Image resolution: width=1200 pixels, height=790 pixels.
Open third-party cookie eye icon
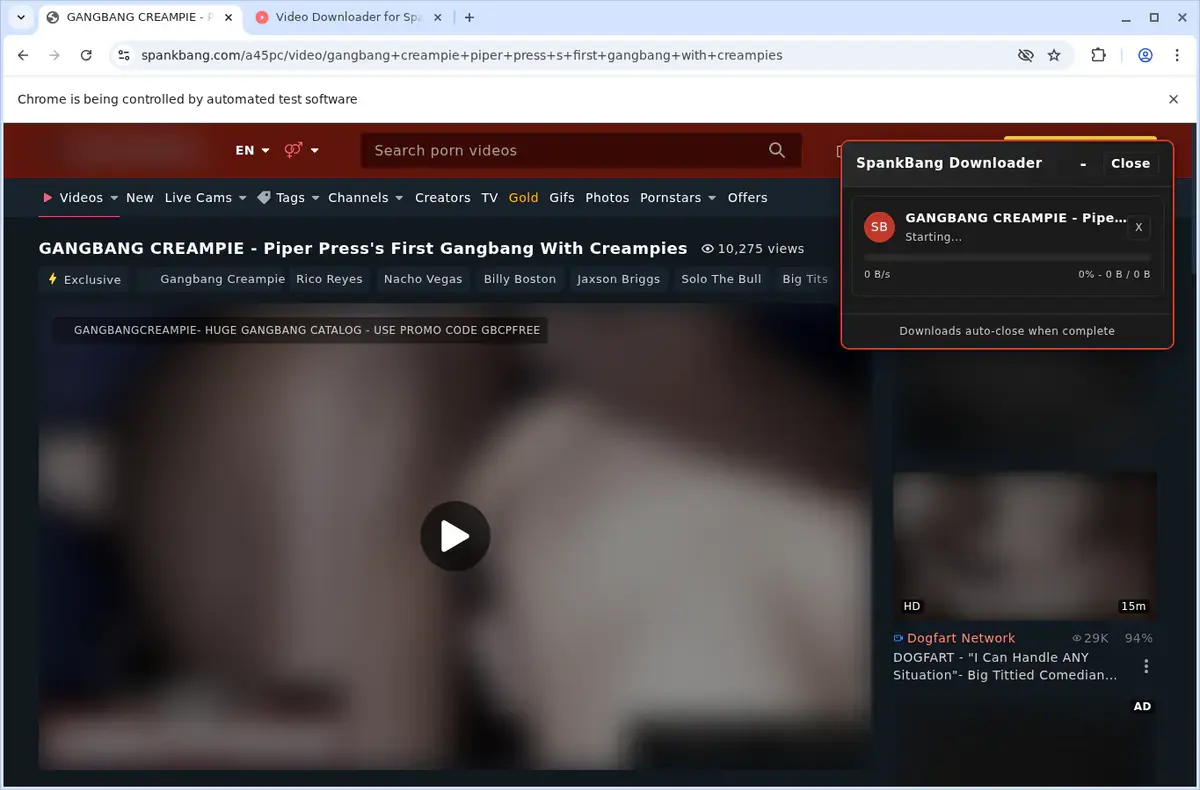[1025, 55]
